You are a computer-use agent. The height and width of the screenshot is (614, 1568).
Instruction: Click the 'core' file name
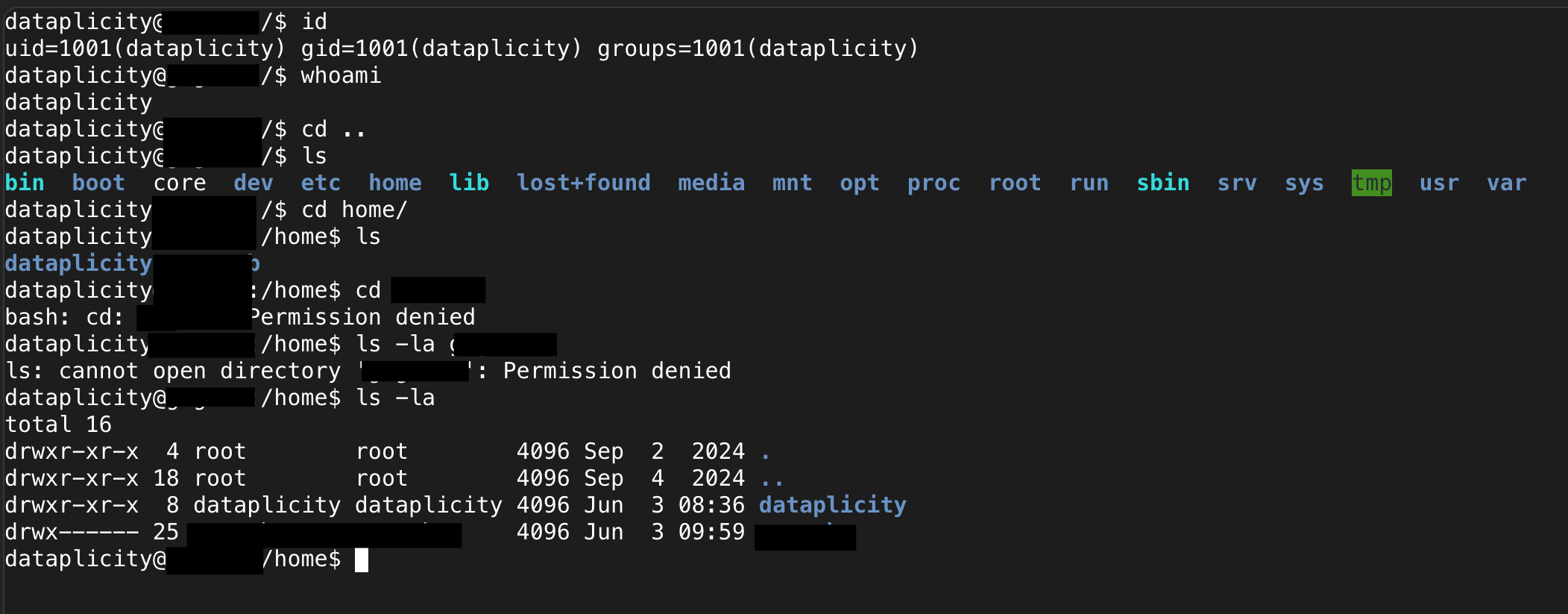tap(180, 183)
